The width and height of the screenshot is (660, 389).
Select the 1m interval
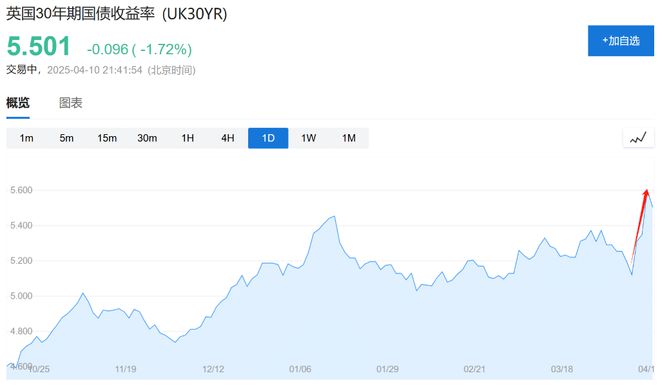(x=26, y=138)
